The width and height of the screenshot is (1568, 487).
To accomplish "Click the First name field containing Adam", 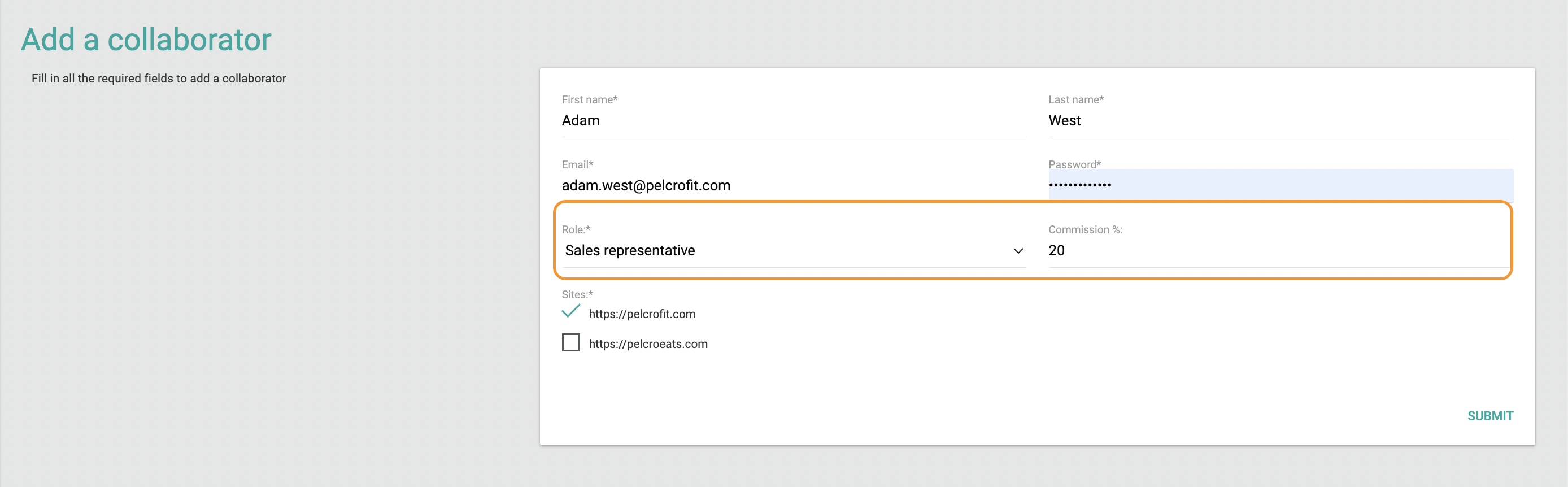I will pyautogui.click(x=792, y=120).
